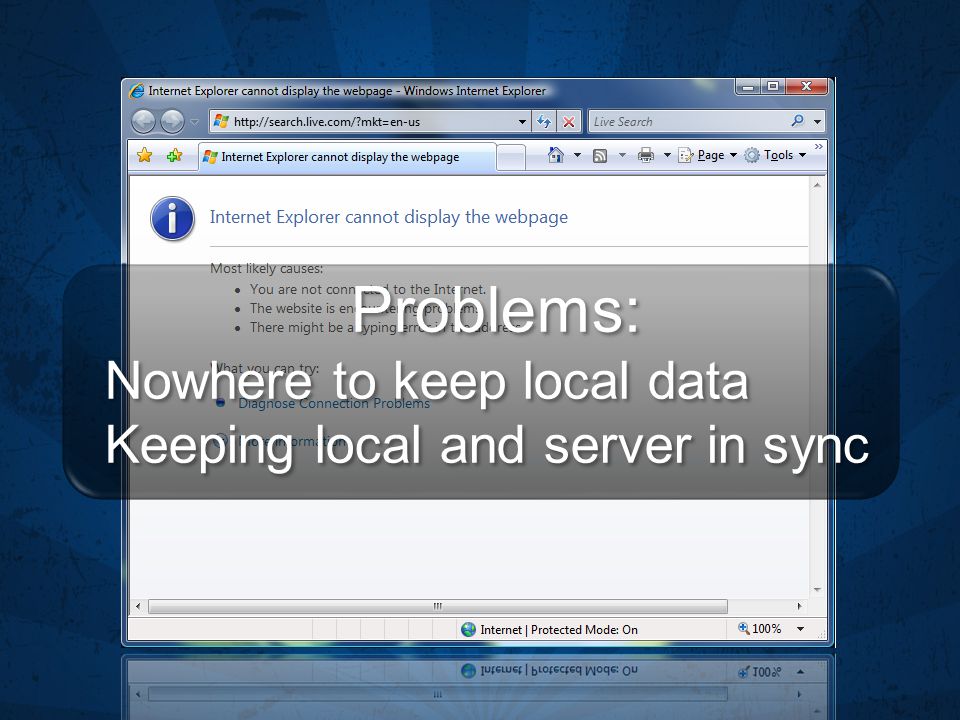960x720 pixels.
Task: Open the recent pages dropdown arrow
Action: click(195, 122)
